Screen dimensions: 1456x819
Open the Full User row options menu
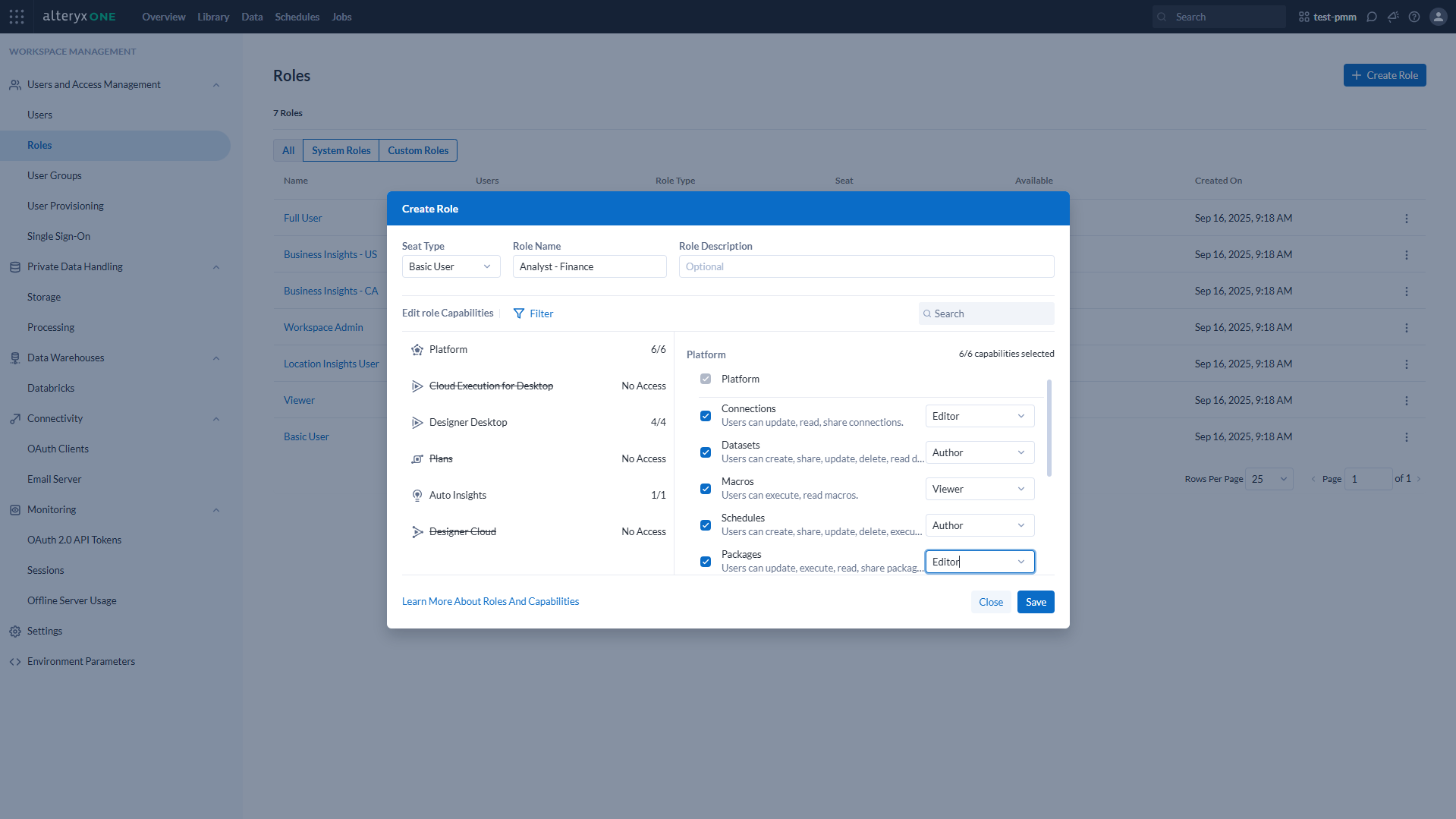1407,219
